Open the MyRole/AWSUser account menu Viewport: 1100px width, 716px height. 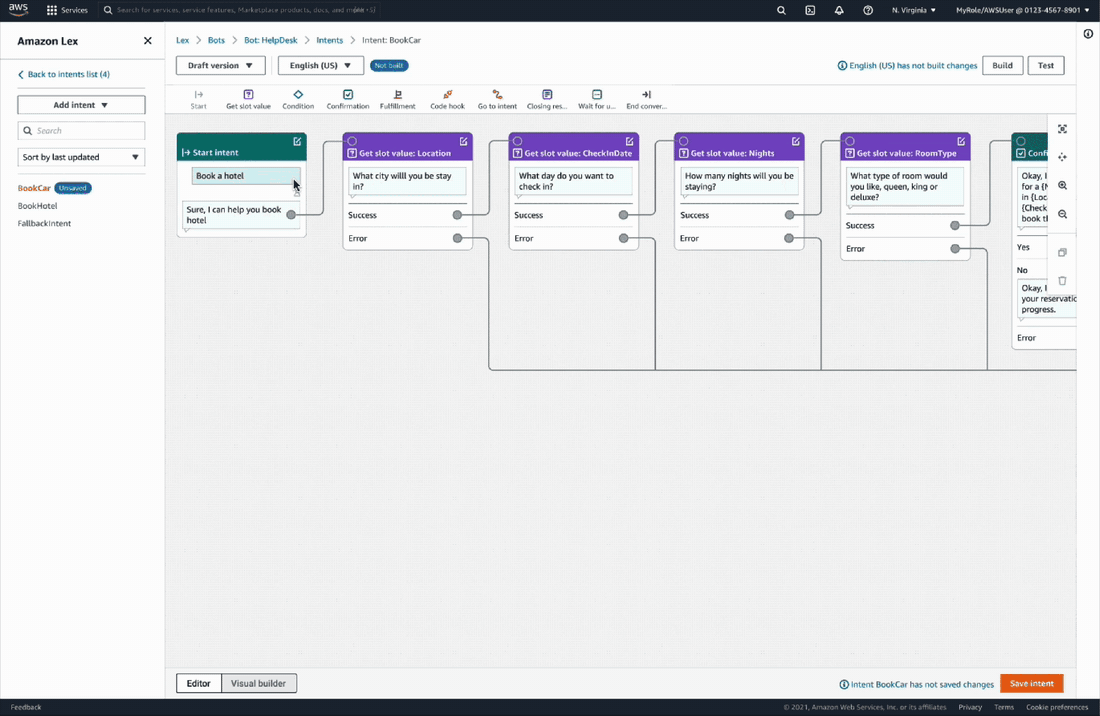point(1023,11)
